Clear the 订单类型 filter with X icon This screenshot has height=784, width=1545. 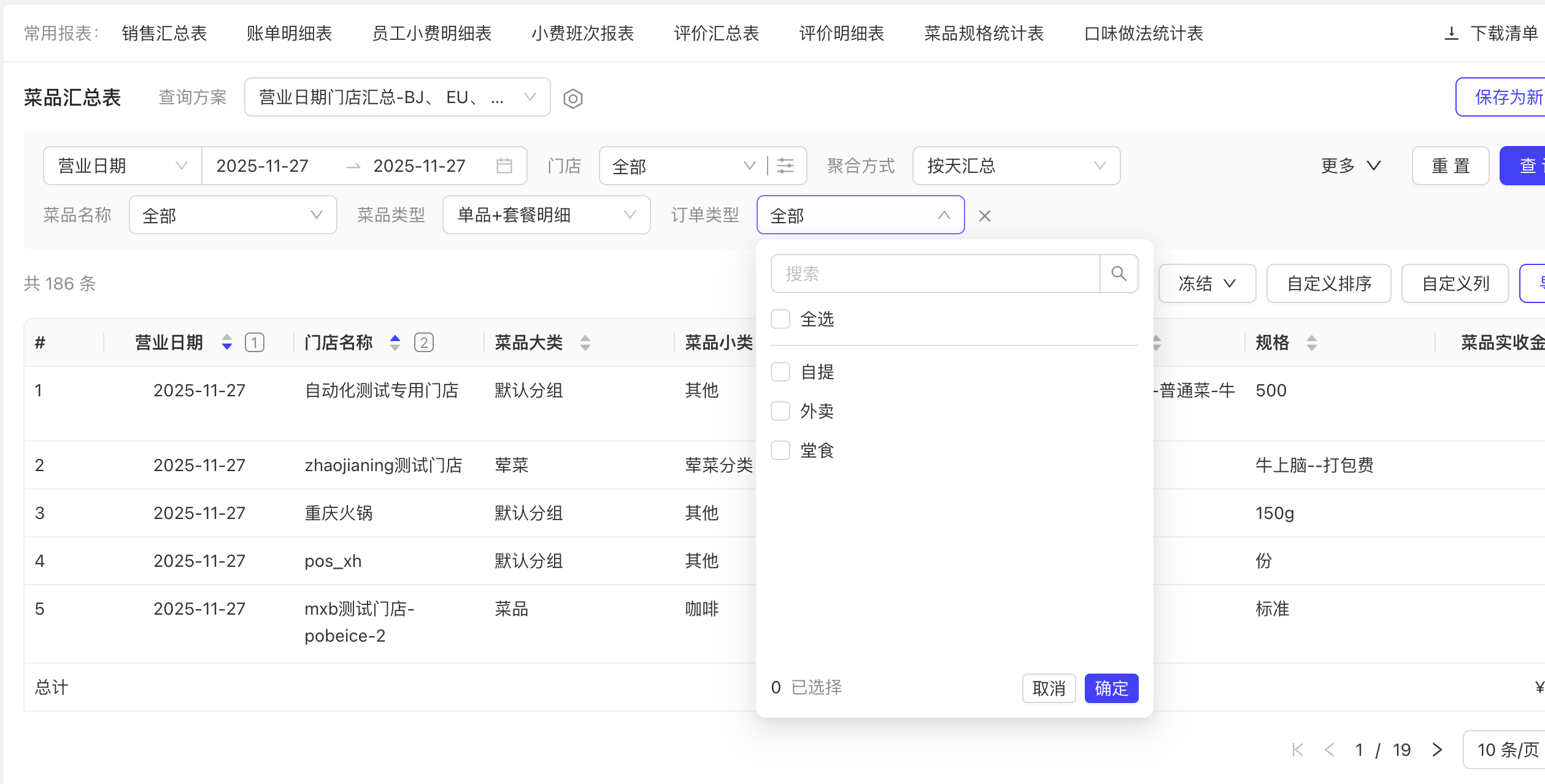[984, 216]
